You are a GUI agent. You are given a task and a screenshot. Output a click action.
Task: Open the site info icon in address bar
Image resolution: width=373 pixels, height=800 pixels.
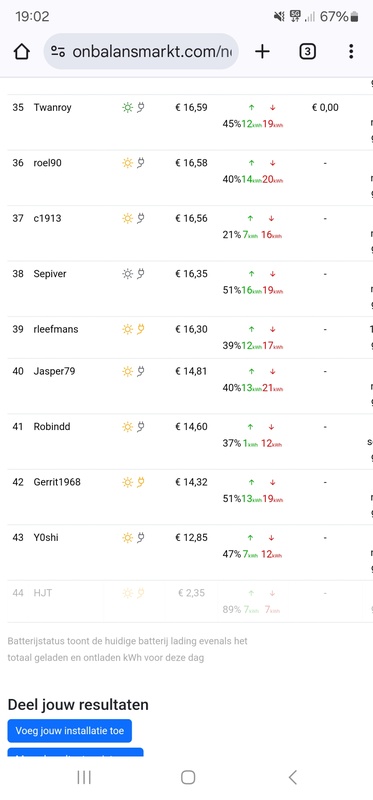point(58,52)
